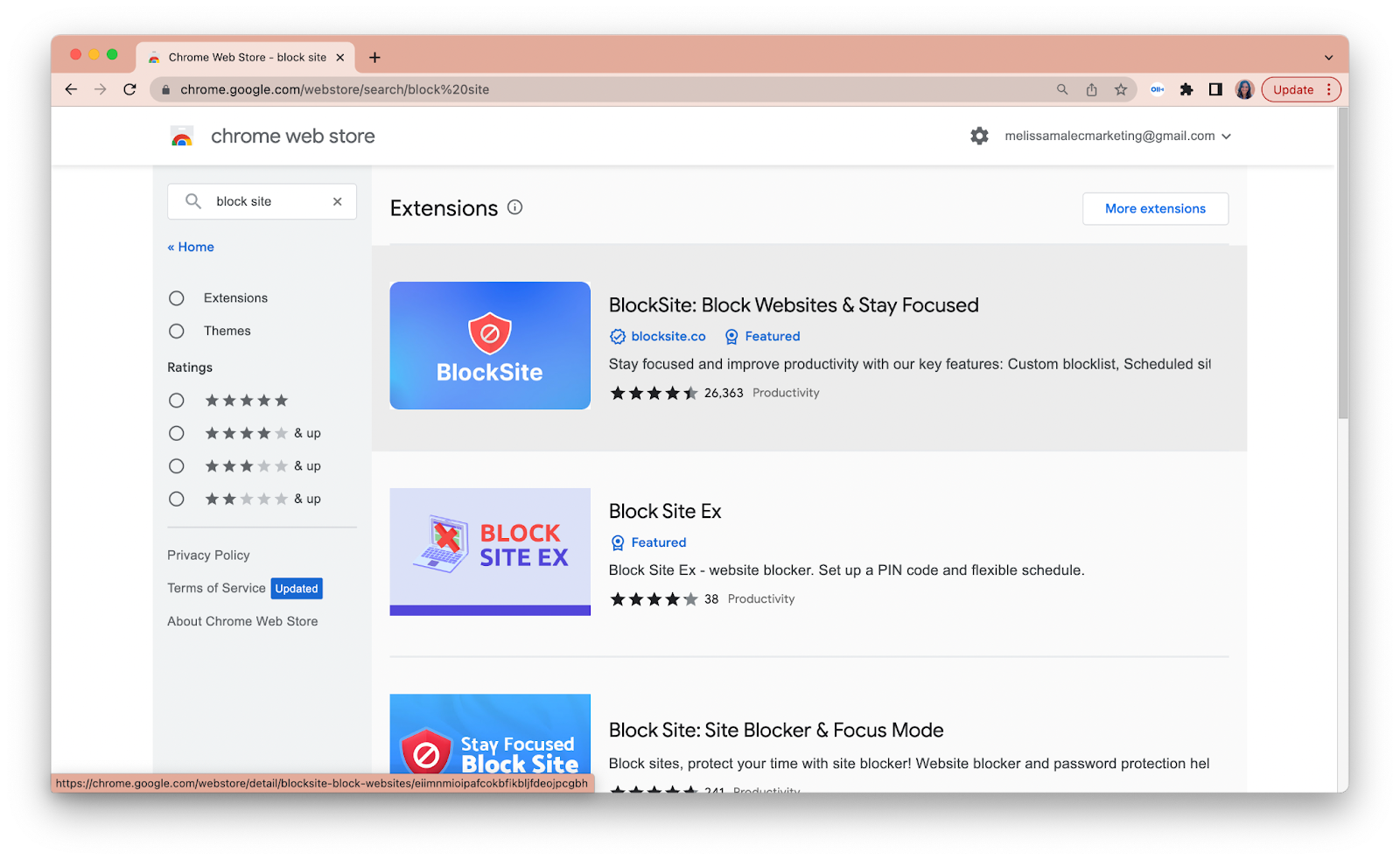This screenshot has width=1400, height=860.
Task: Click BlockSite's 26,363 rating count
Action: click(724, 394)
